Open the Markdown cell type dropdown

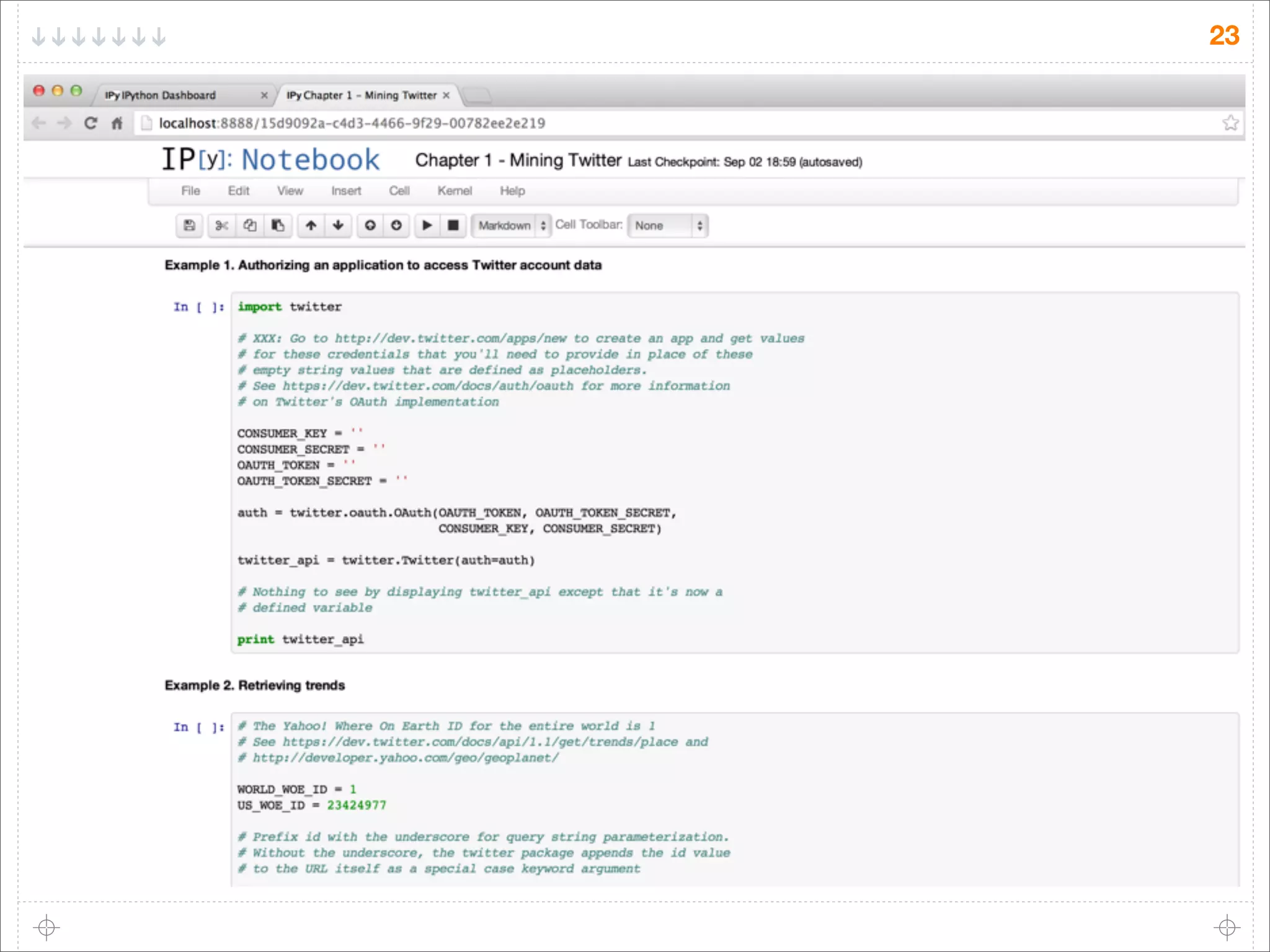[511, 226]
